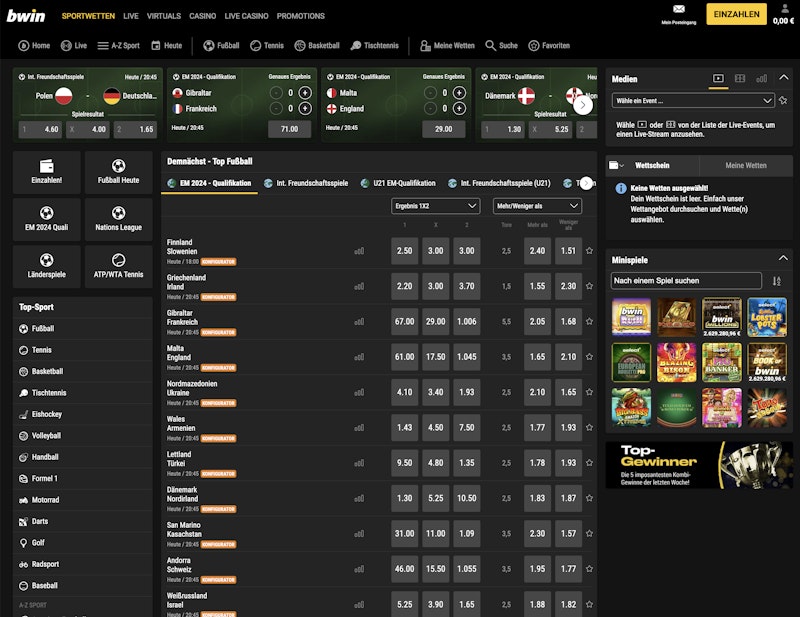The height and width of the screenshot is (617, 800).
Task: Open the Posteingang envelope icon
Action: 679,9
